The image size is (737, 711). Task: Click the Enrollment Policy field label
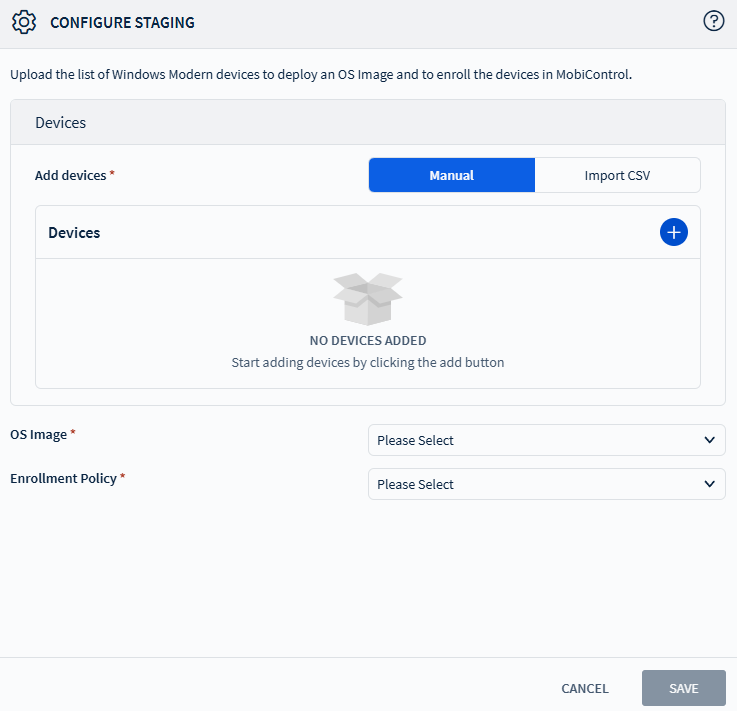(x=64, y=478)
